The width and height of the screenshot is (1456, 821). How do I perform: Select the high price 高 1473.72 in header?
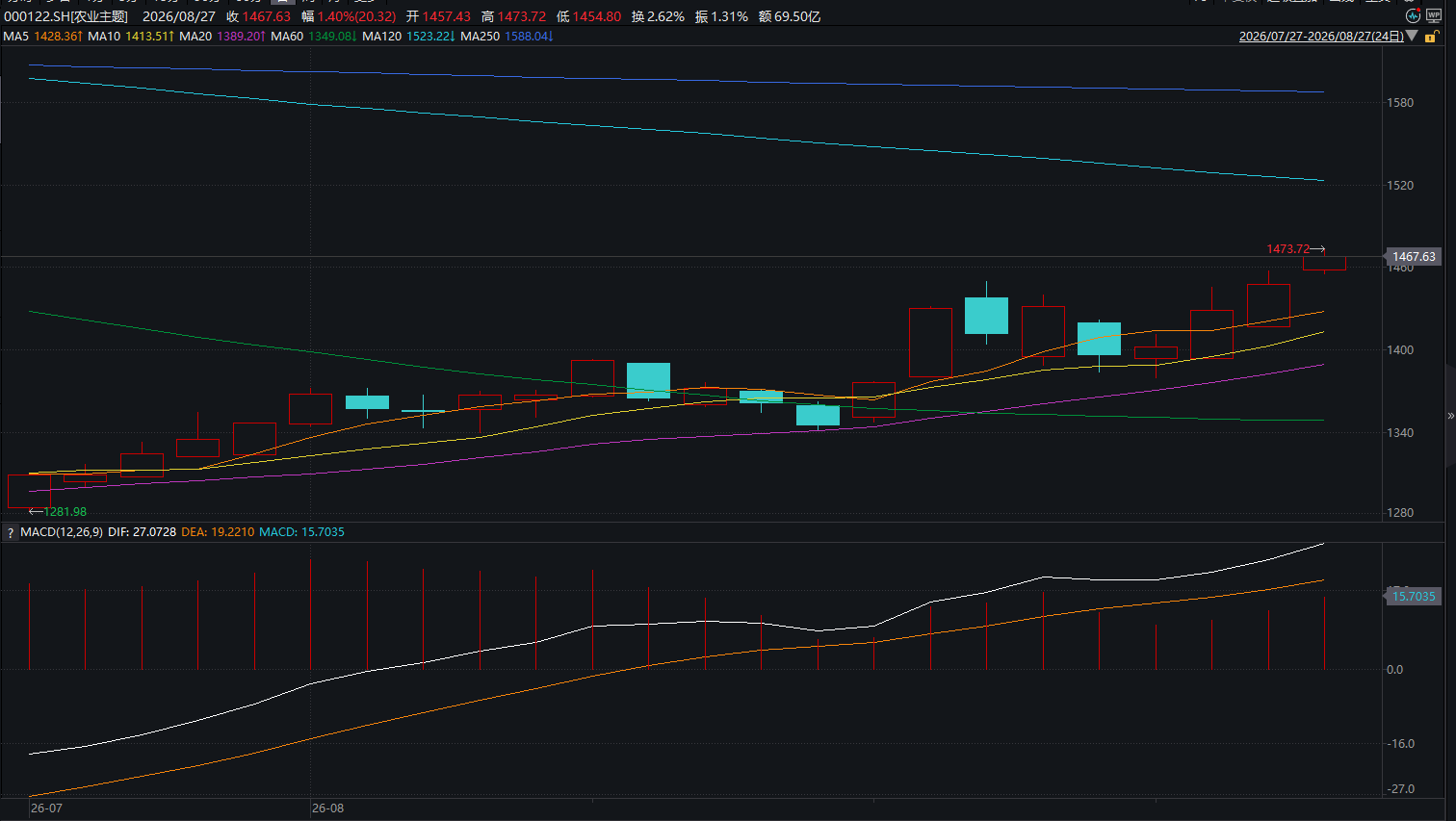click(x=513, y=16)
